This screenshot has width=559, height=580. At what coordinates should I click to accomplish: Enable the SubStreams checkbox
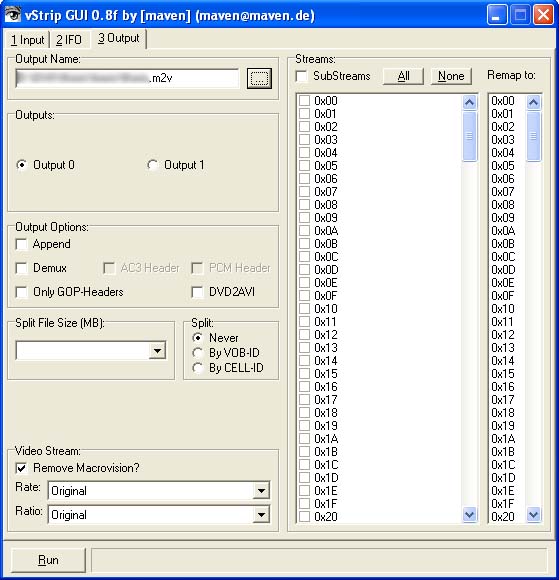(302, 76)
